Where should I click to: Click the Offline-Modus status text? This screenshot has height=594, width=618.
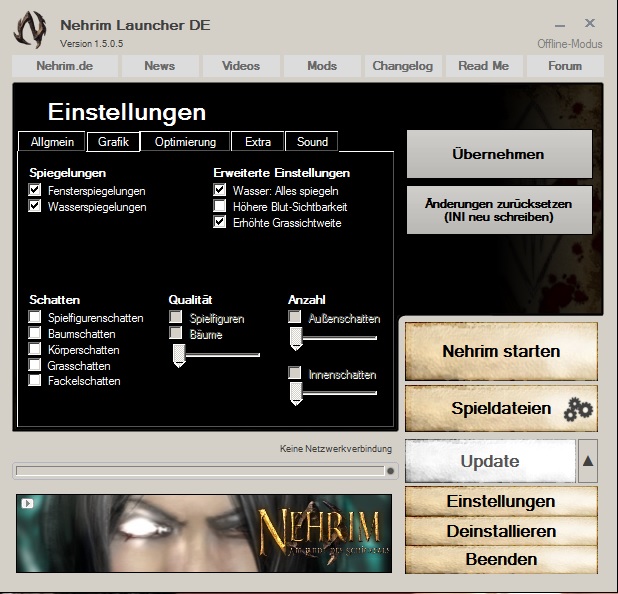(570, 44)
